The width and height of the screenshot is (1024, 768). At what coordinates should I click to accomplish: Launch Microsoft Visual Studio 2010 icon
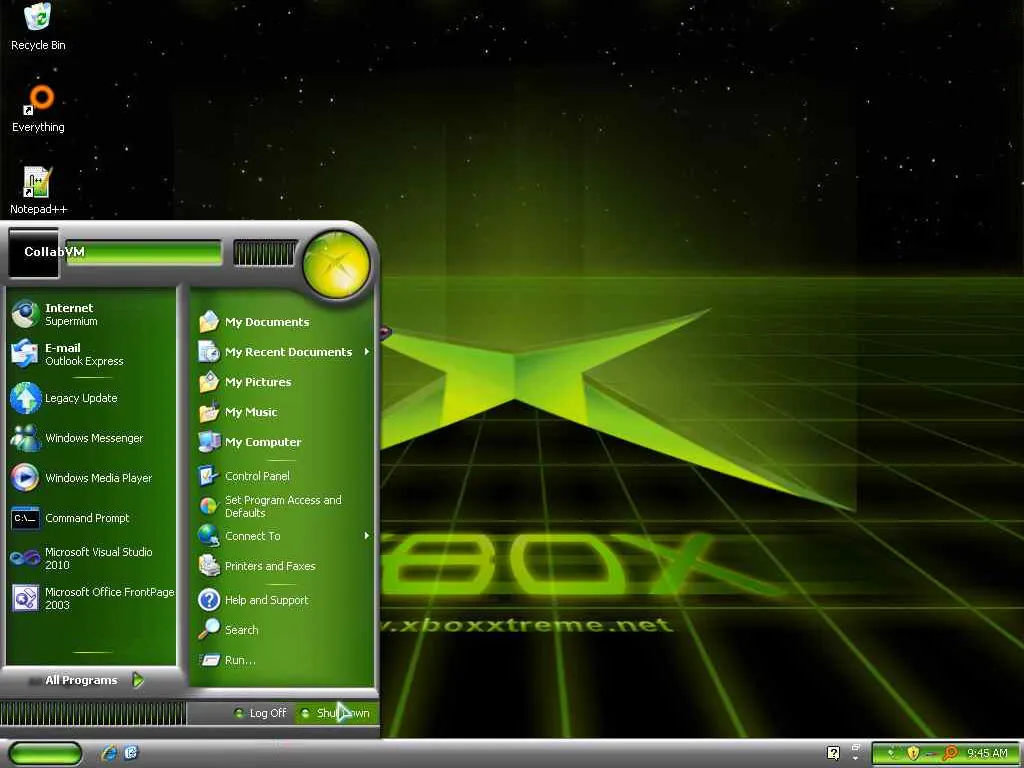pyautogui.click(x=25, y=558)
